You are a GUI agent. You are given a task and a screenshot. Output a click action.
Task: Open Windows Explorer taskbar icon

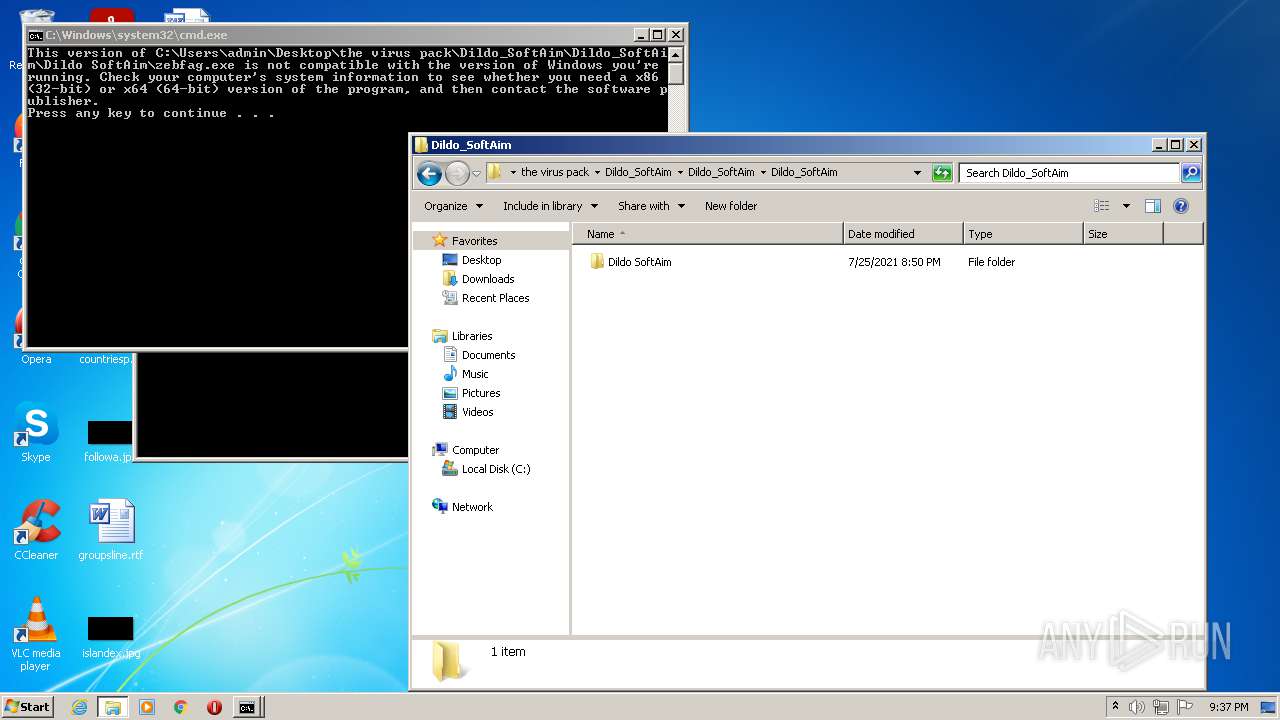point(113,707)
